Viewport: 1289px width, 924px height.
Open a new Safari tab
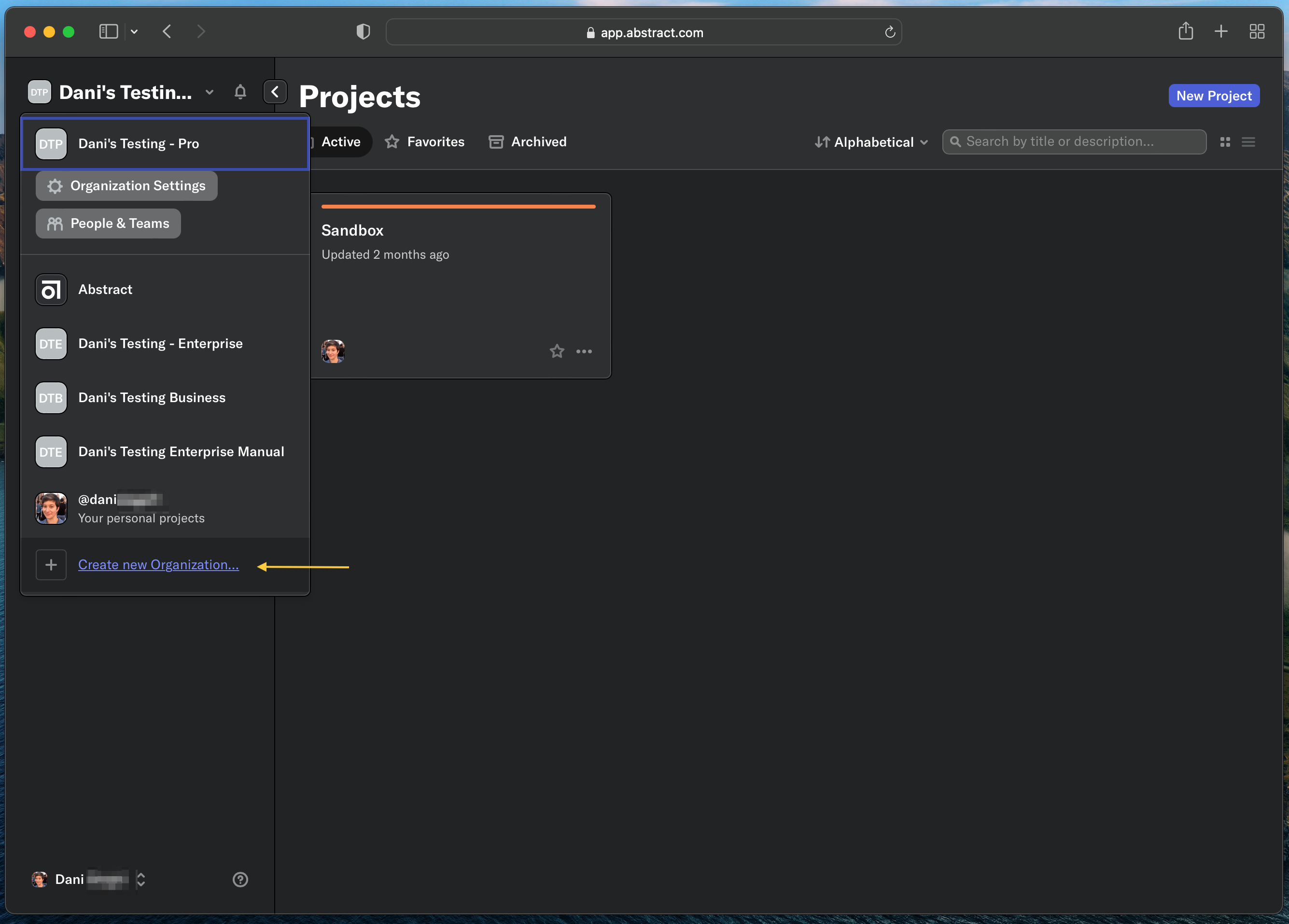pyautogui.click(x=1221, y=31)
